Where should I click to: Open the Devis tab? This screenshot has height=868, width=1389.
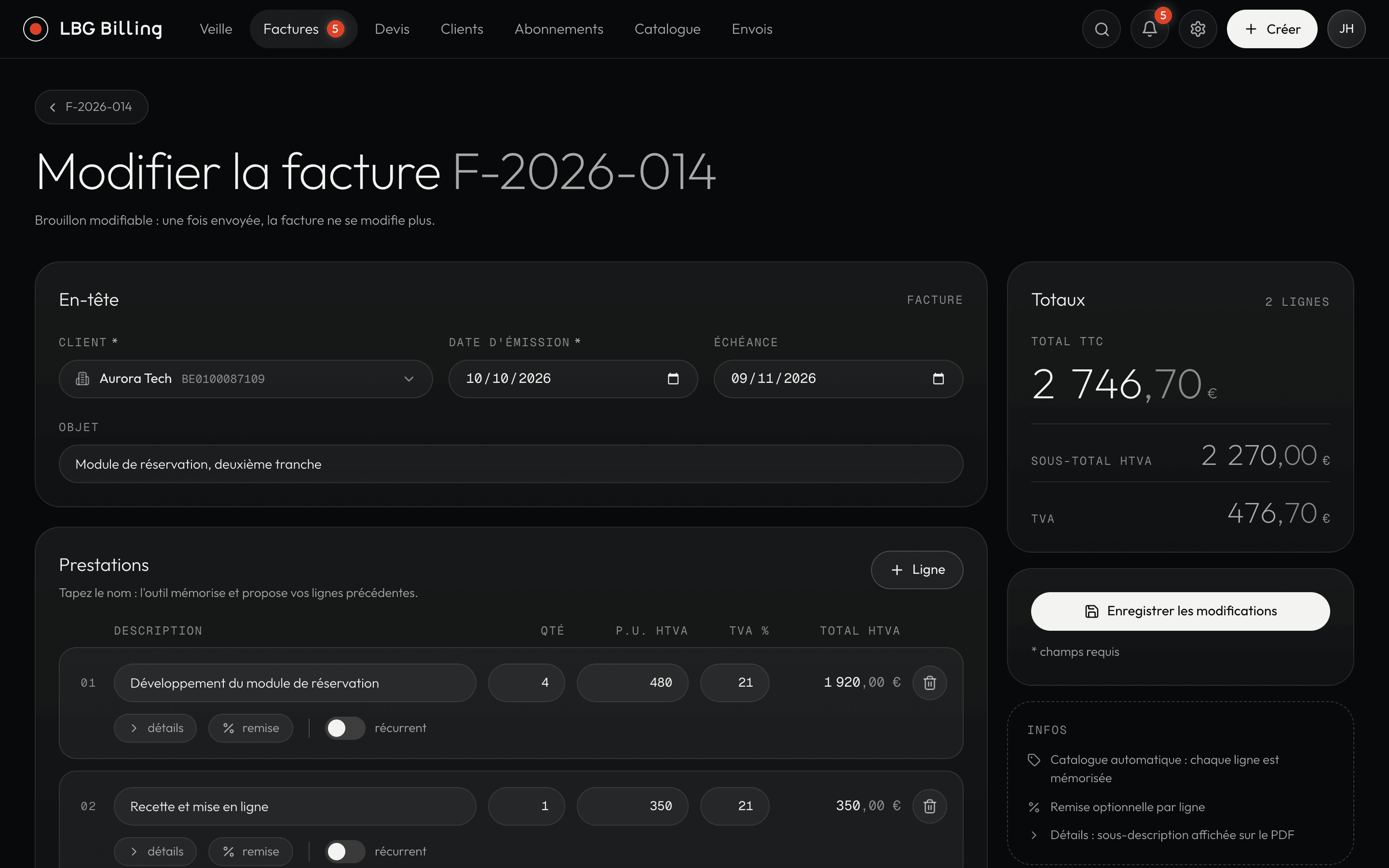(392, 29)
